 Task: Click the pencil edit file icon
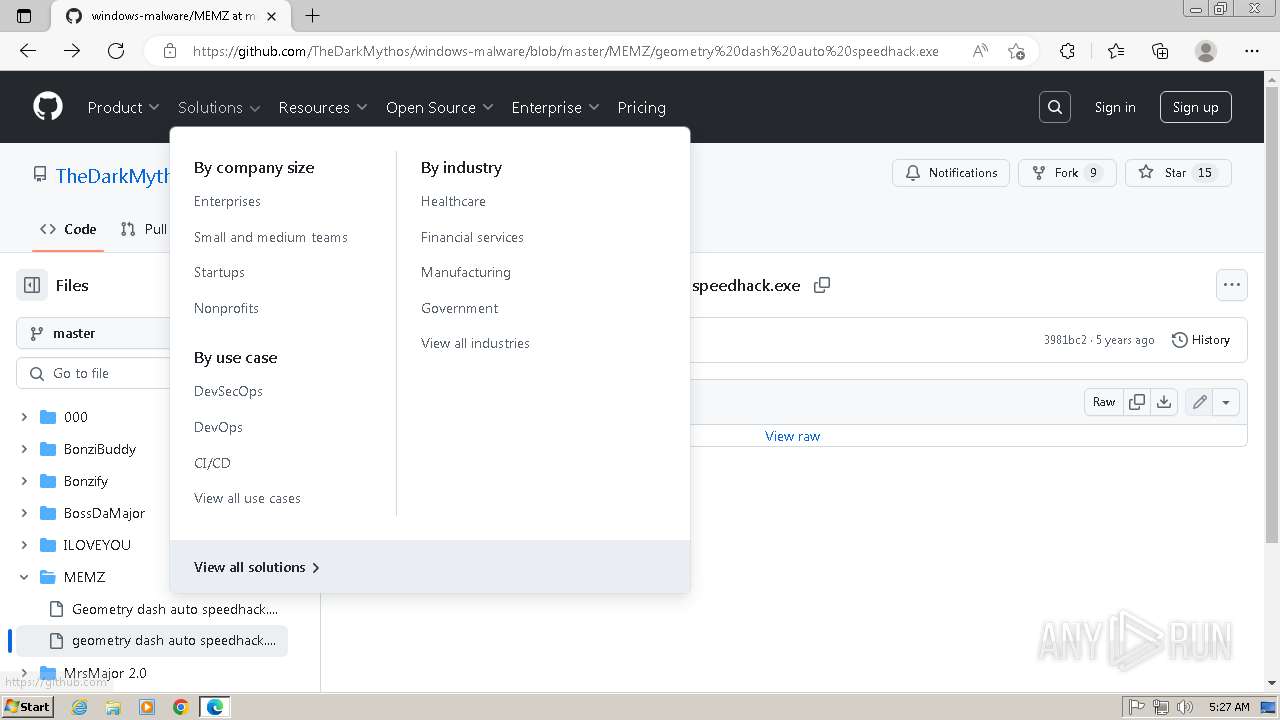[x=1199, y=402]
